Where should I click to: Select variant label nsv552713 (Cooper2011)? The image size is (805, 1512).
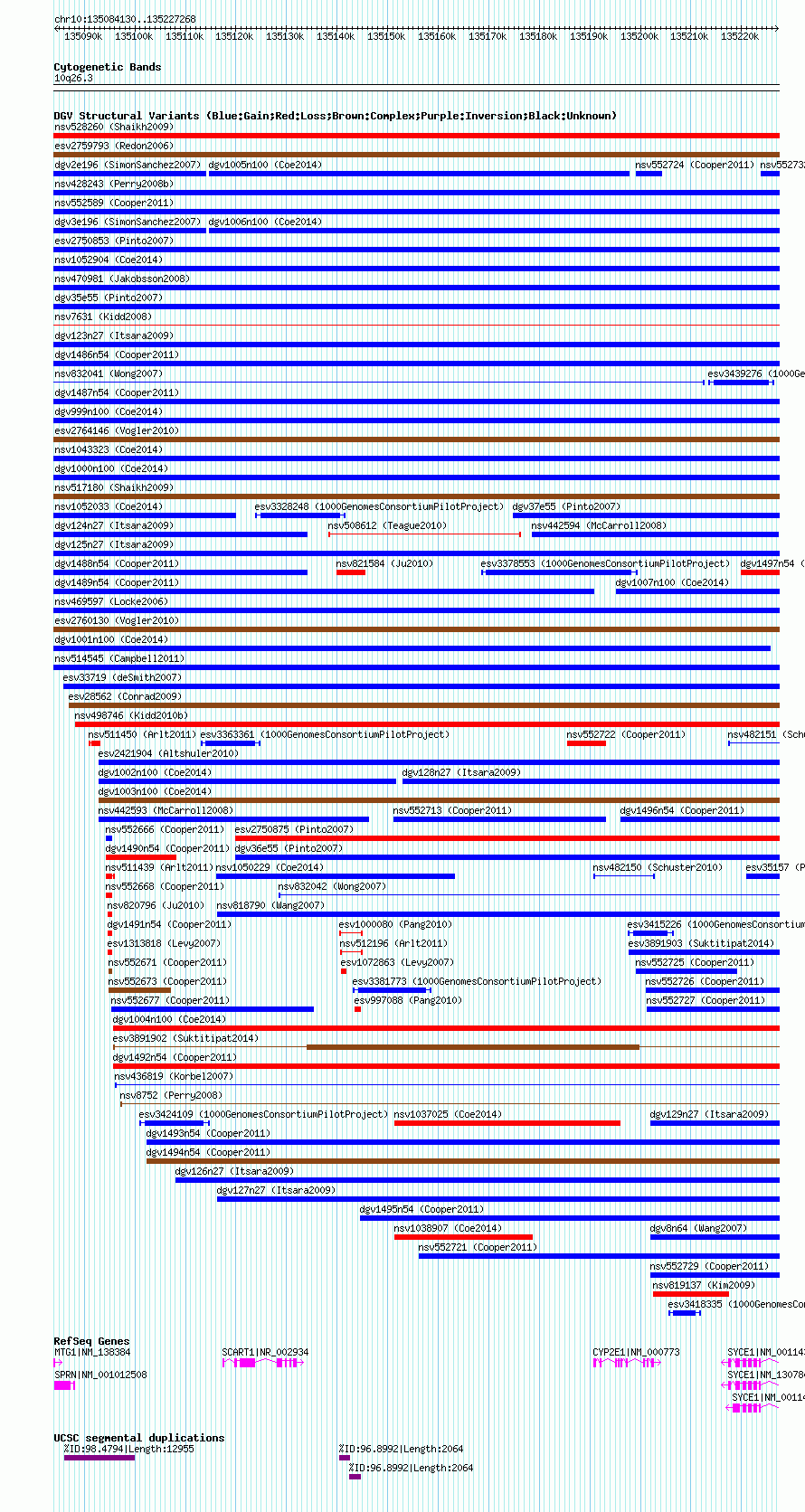[x=452, y=810]
